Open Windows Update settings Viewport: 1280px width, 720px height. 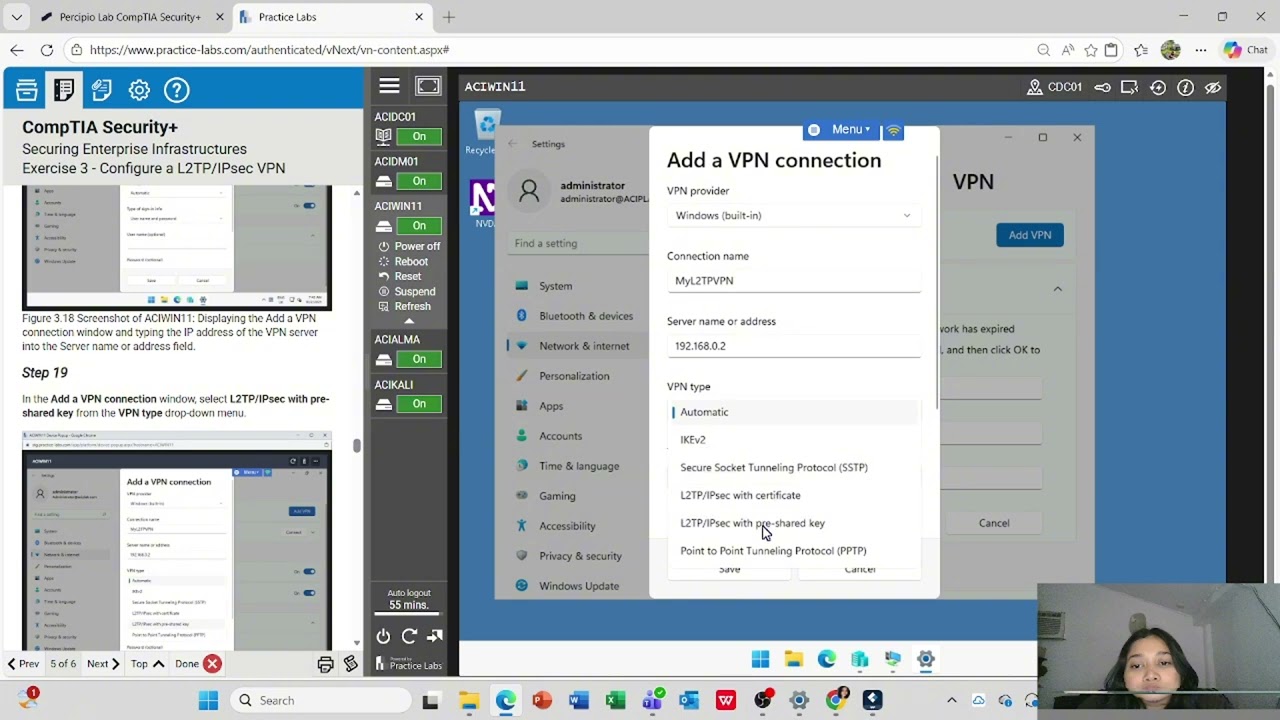578,586
